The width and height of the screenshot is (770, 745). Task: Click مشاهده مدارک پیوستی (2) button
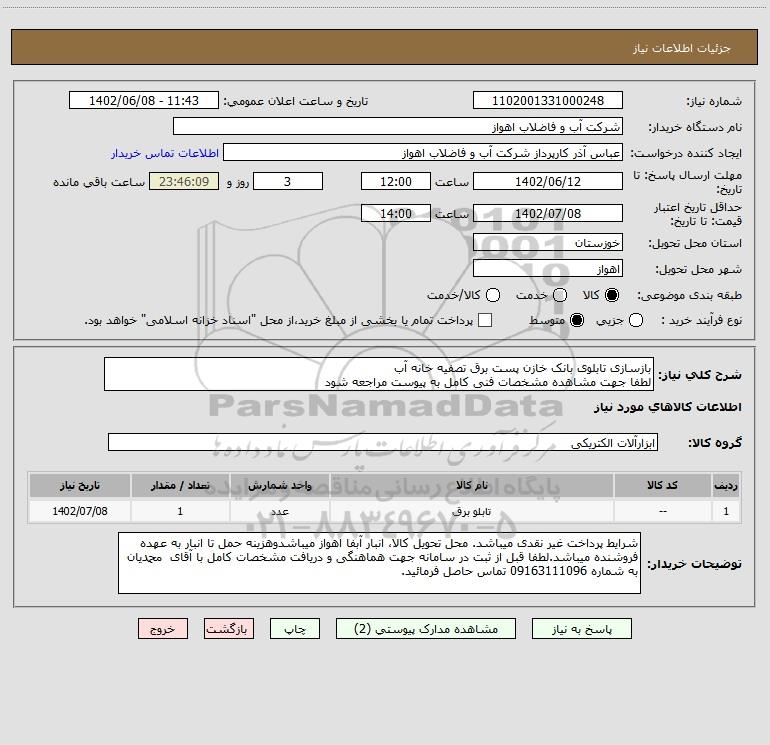(426, 629)
